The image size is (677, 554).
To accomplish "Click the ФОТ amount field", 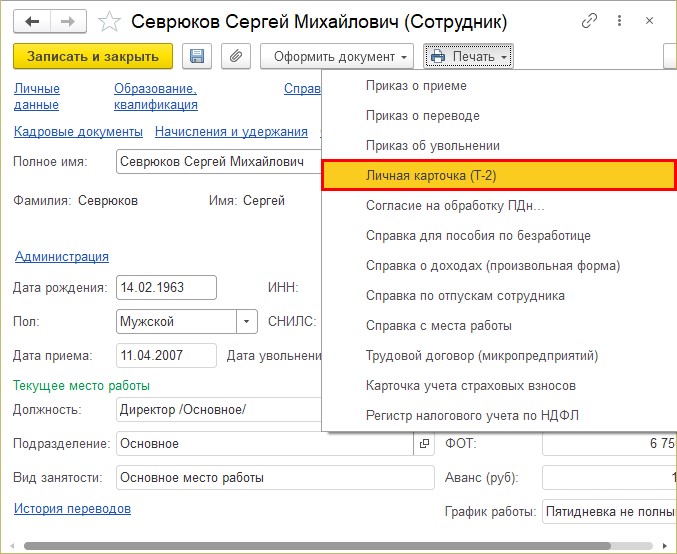I will point(609,443).
